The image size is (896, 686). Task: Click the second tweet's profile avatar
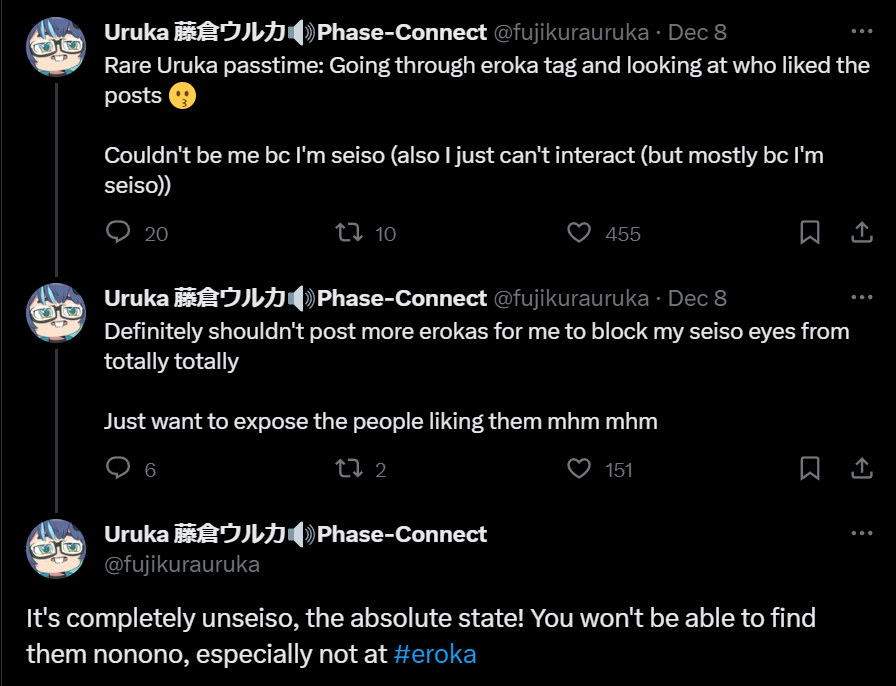click(54, 314)
